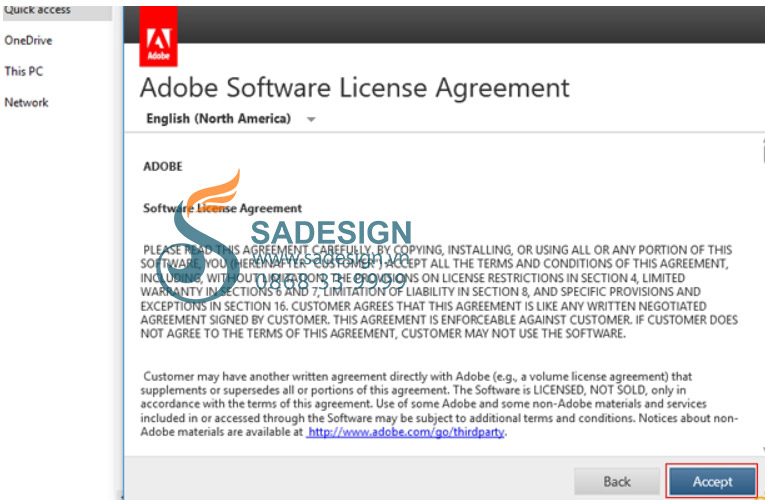This screenshot has width=765, height=500.
Task: Open OneDrive in the navigation pane
Action: (x=28, y=40)
